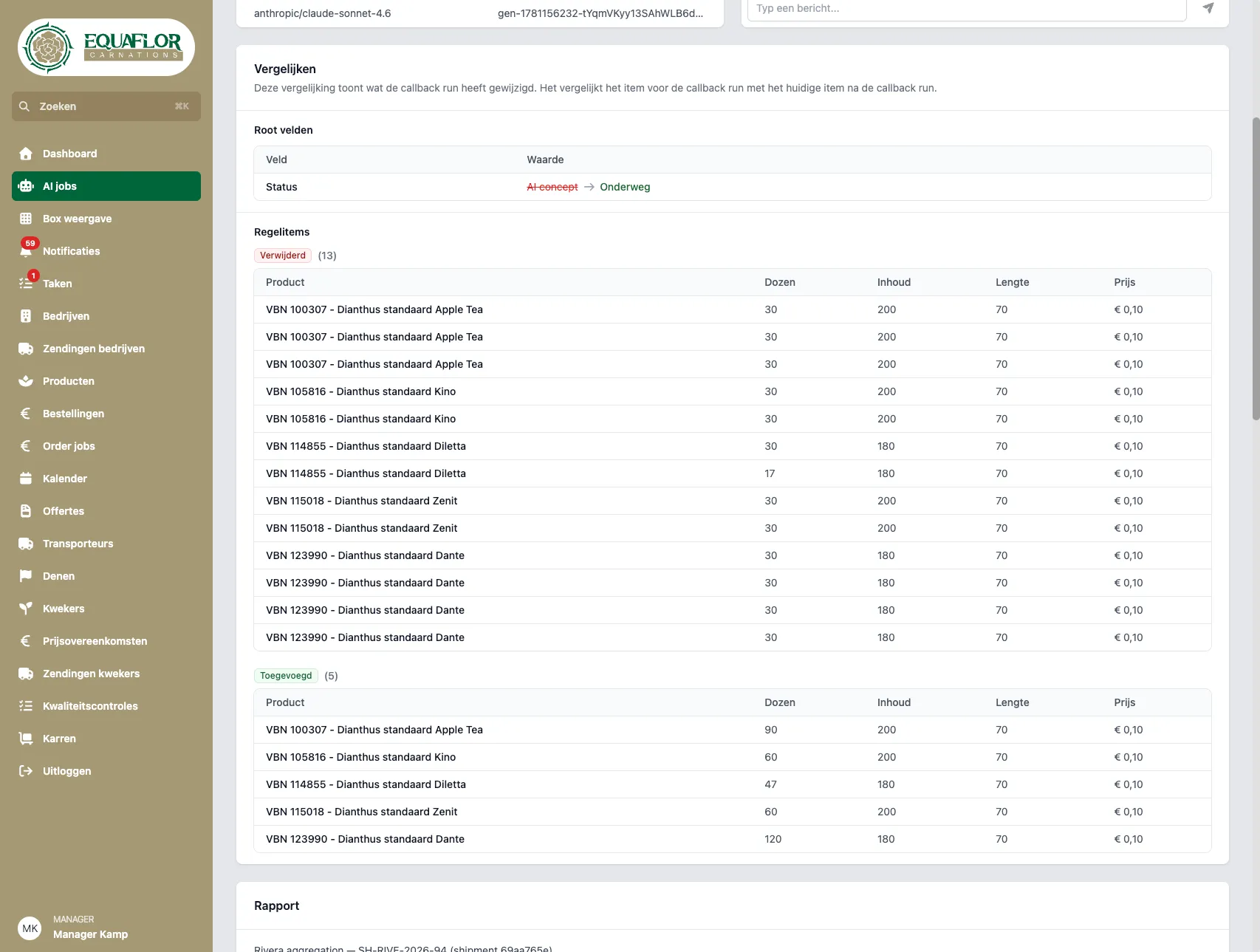
Task: Open Zendingen kwekers in sidebar
Action: 106,674
